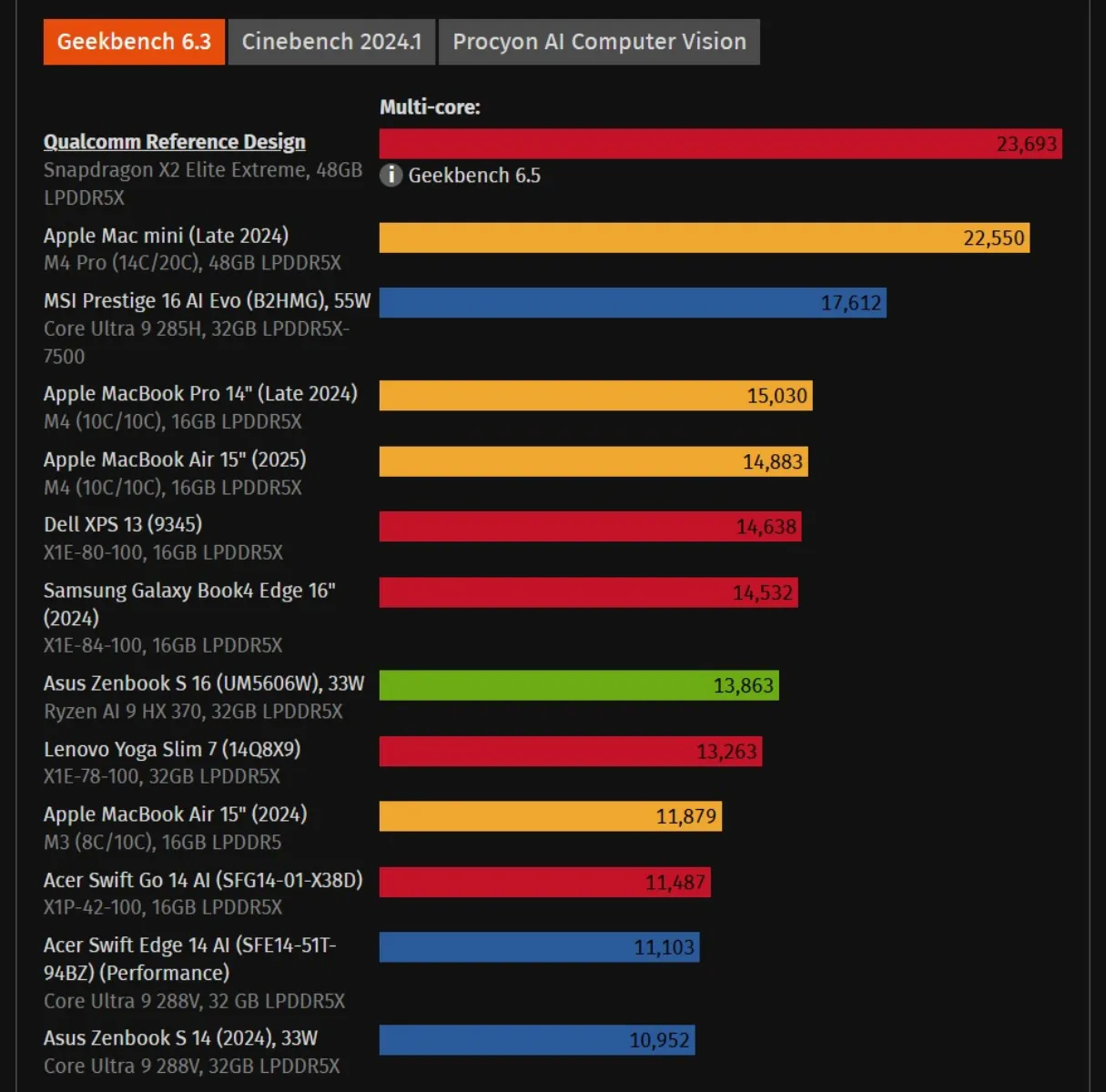Click the Samsung Galaxy Book4 14,532 bar
The width and height of the screenshot is (1106, 1092).
(x=588, y=592)
